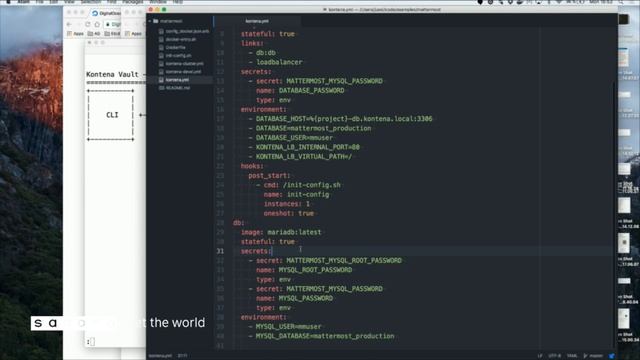Click the 'links:' key in editor

click(252, 43)
